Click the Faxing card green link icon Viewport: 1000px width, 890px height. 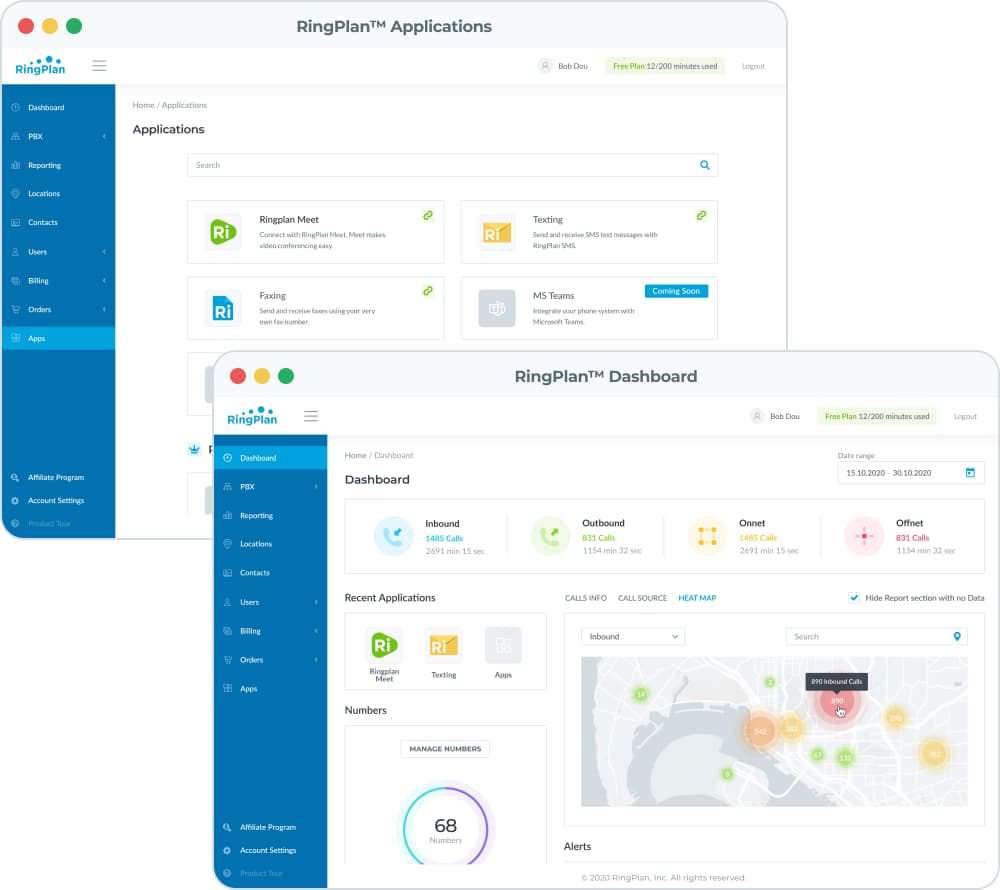428,291
